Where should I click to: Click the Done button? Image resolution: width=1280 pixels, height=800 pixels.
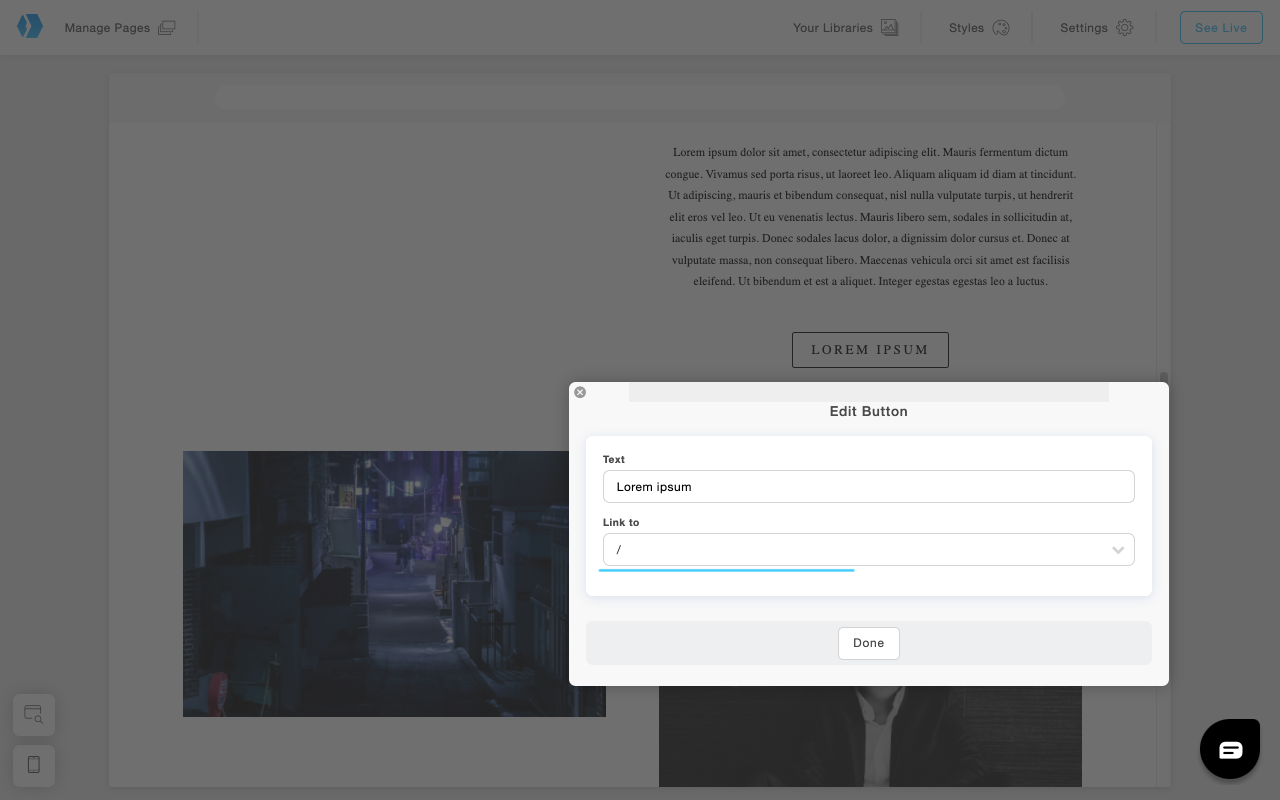click(868, 643)
